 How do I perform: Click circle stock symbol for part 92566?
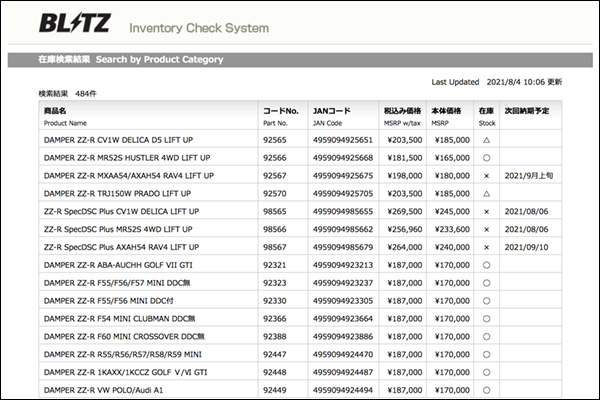tap(486, 158)
